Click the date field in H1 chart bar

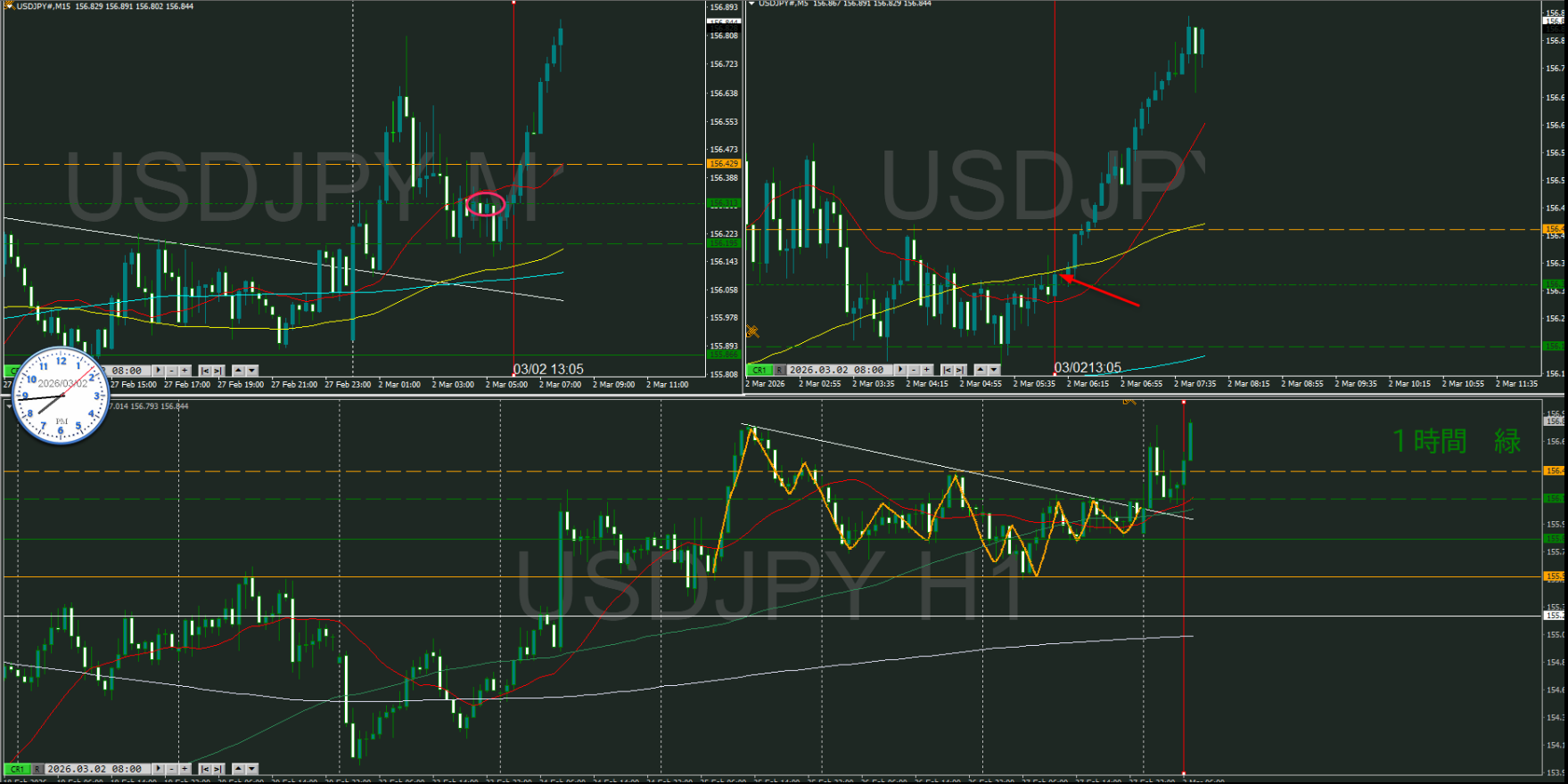click(x=94, y=769)
